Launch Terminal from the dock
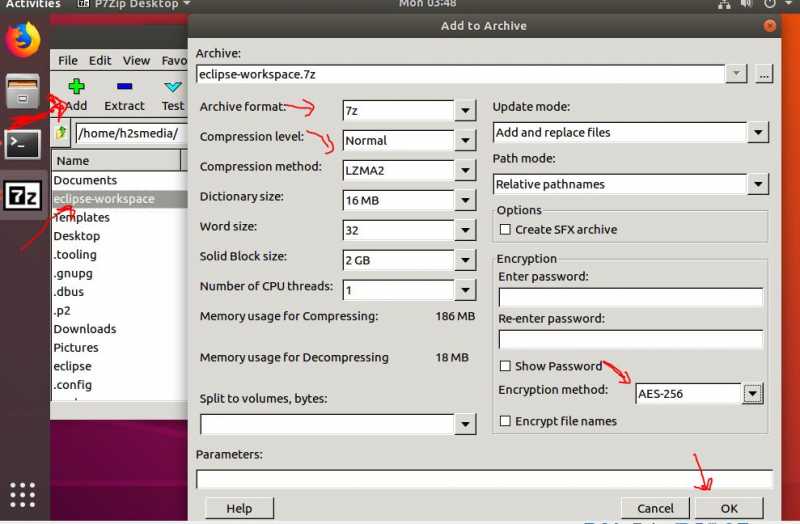 pos(22,144)
